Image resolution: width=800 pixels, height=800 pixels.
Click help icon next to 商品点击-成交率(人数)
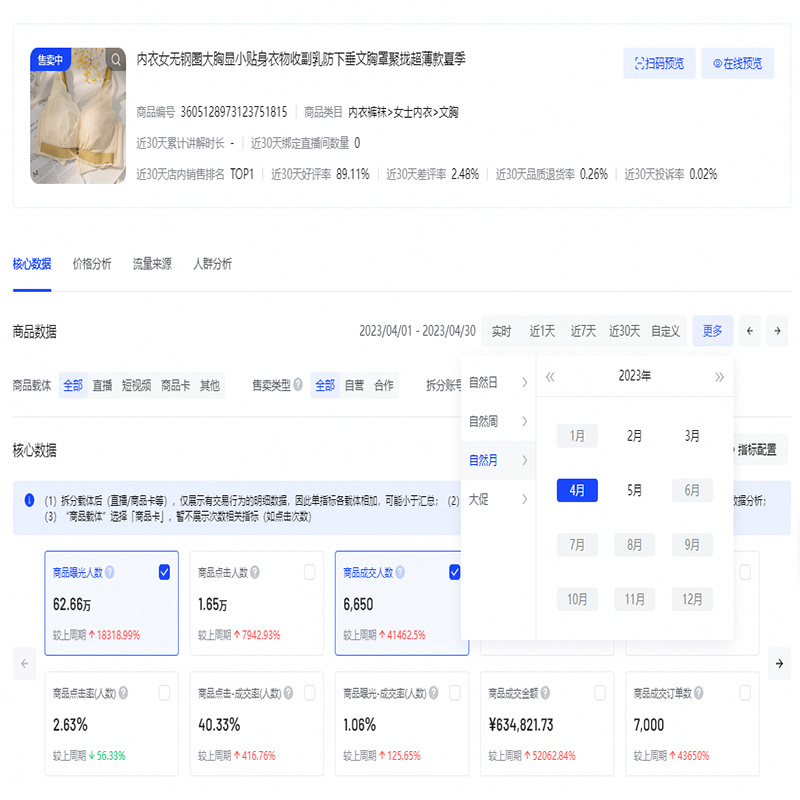(x=288, y=693)
